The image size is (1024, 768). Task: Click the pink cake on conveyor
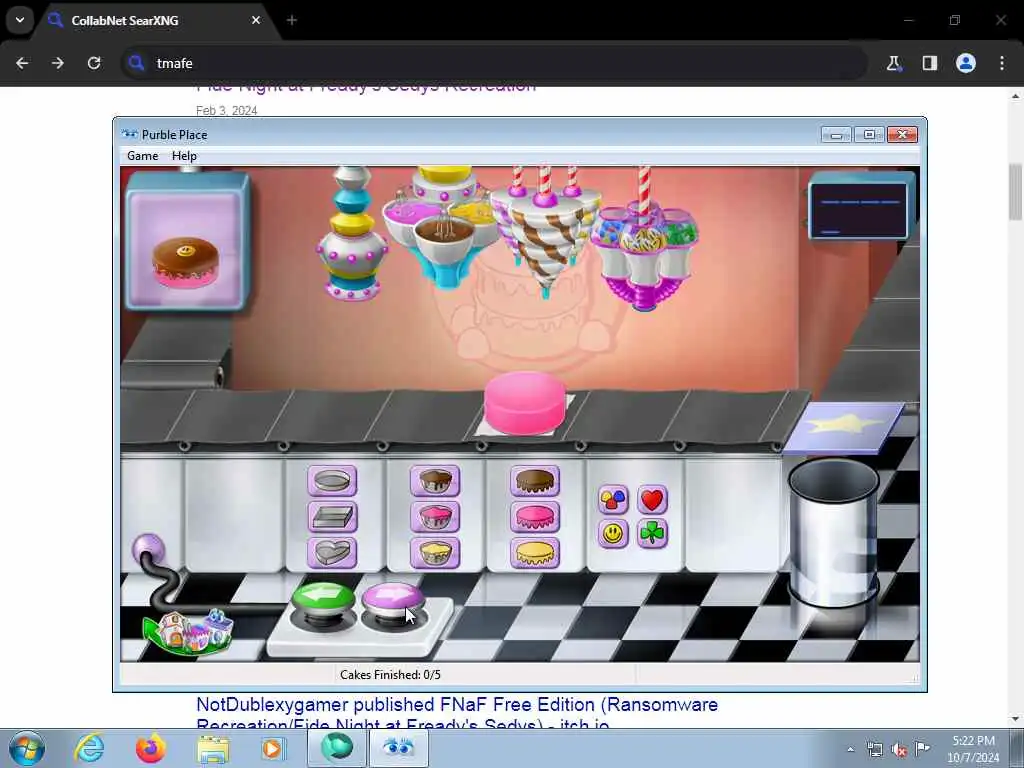[524, 402]
